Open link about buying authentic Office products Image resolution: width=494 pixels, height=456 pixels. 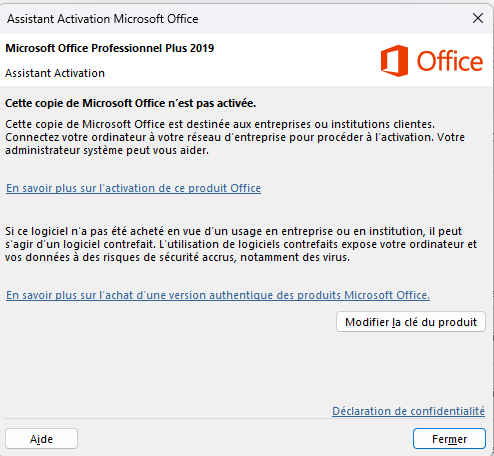[218, 295]
